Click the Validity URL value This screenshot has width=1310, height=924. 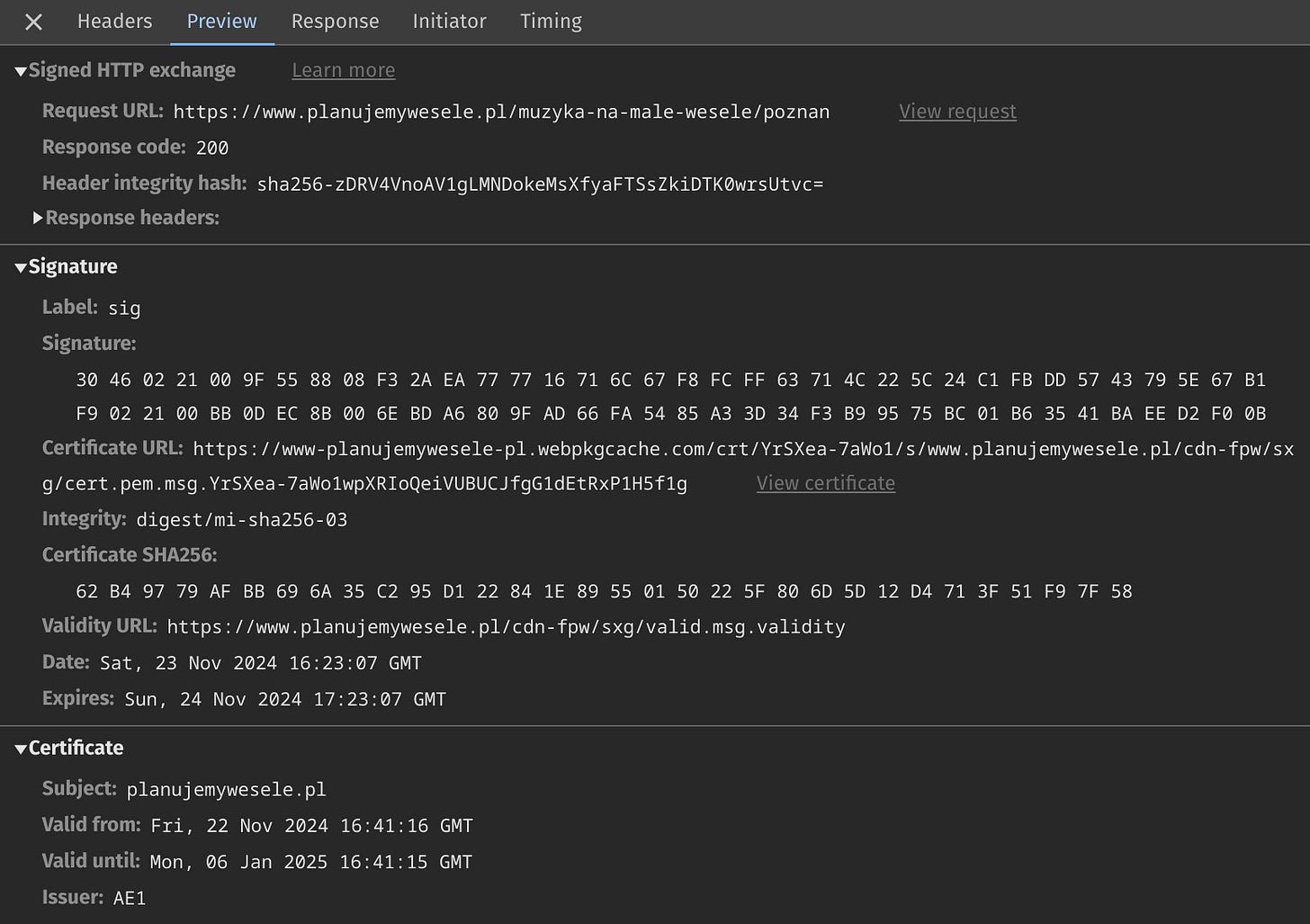coord(506,627)
